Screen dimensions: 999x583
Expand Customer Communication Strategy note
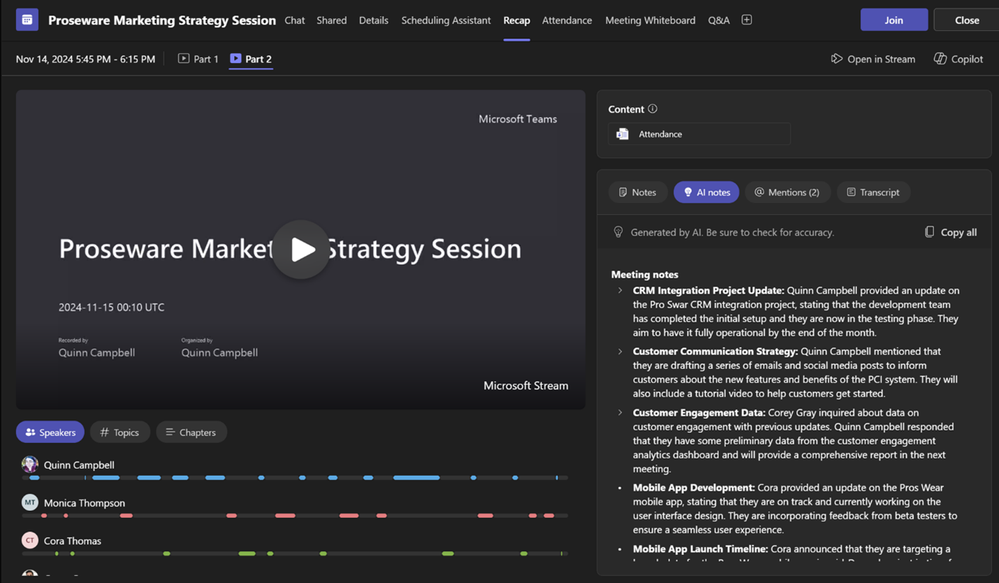pos(620,351)
